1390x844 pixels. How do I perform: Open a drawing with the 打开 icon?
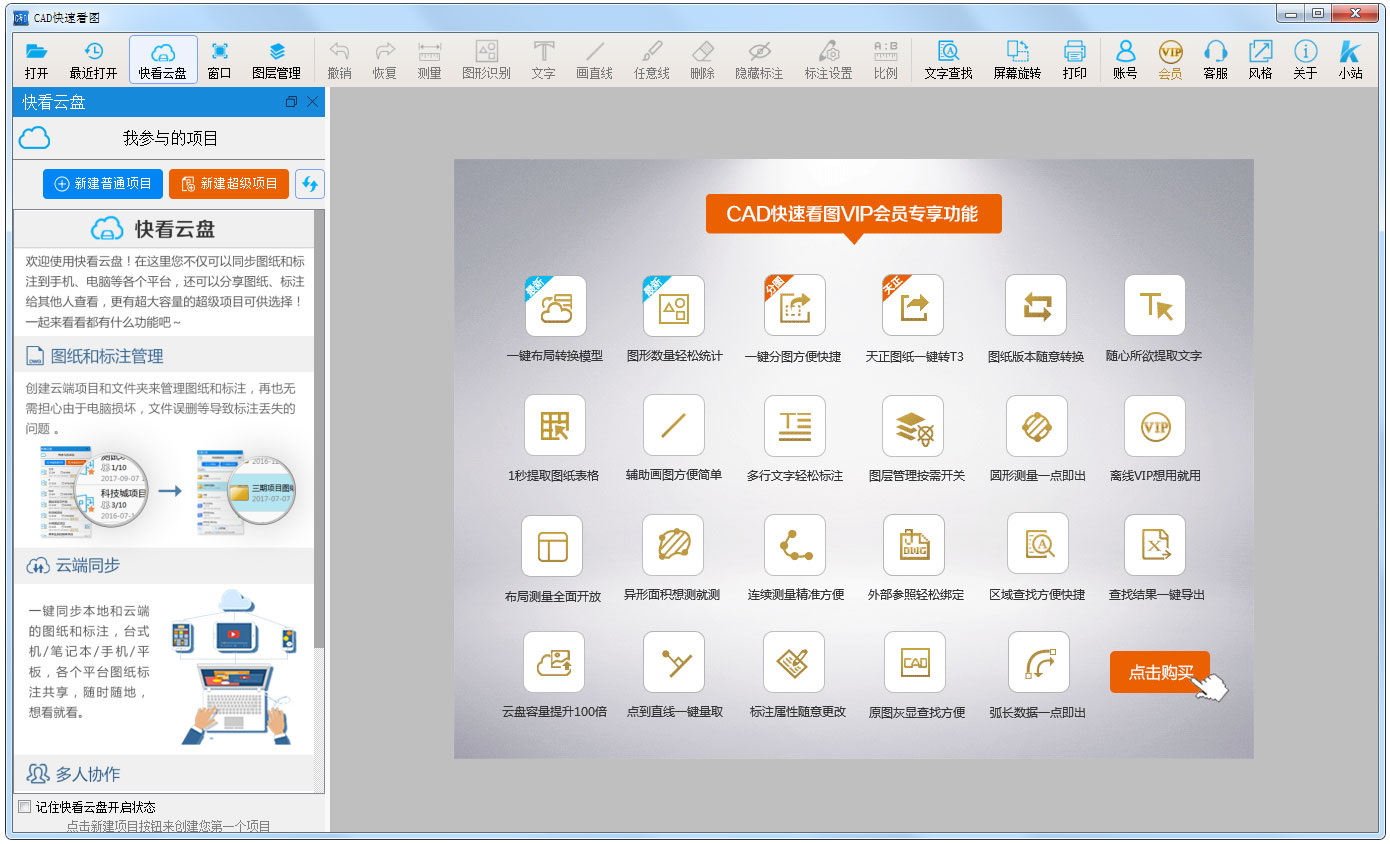pos(37,61)
